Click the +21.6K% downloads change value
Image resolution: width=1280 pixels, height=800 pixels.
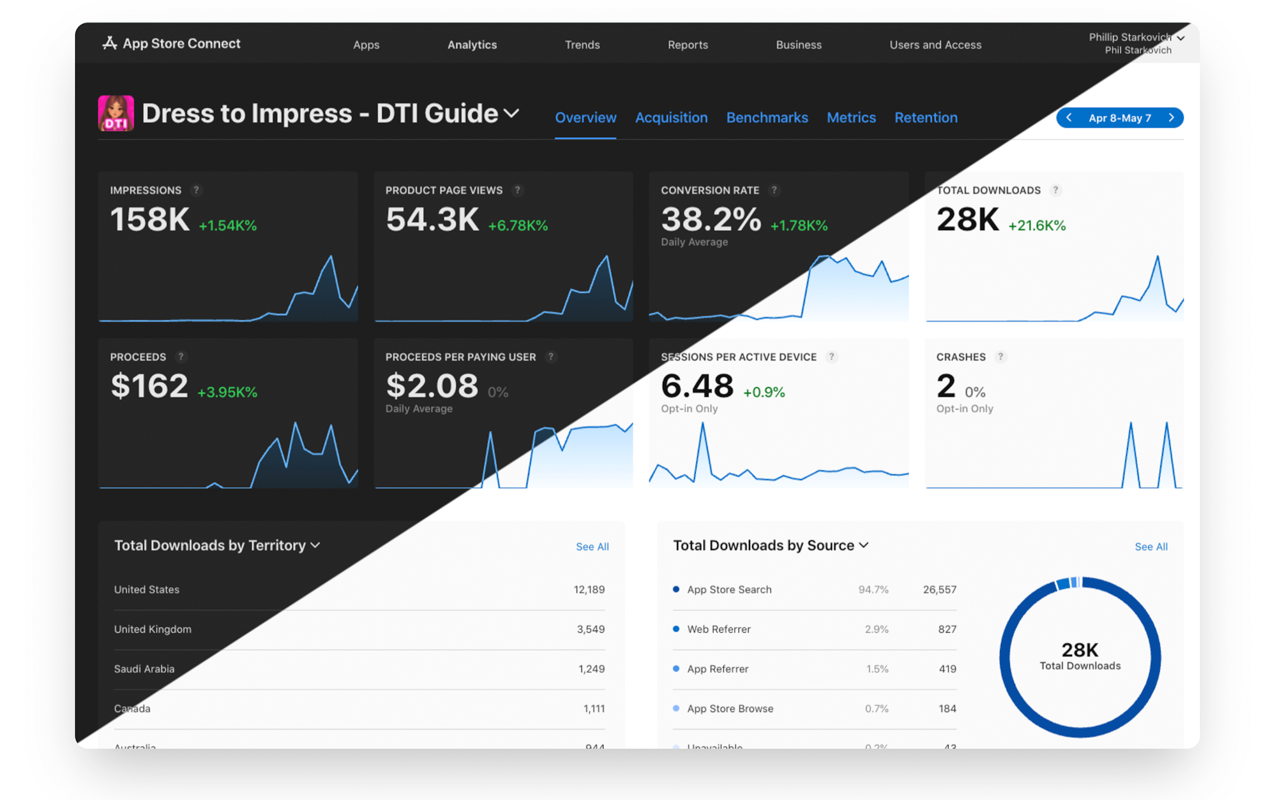1037,226
